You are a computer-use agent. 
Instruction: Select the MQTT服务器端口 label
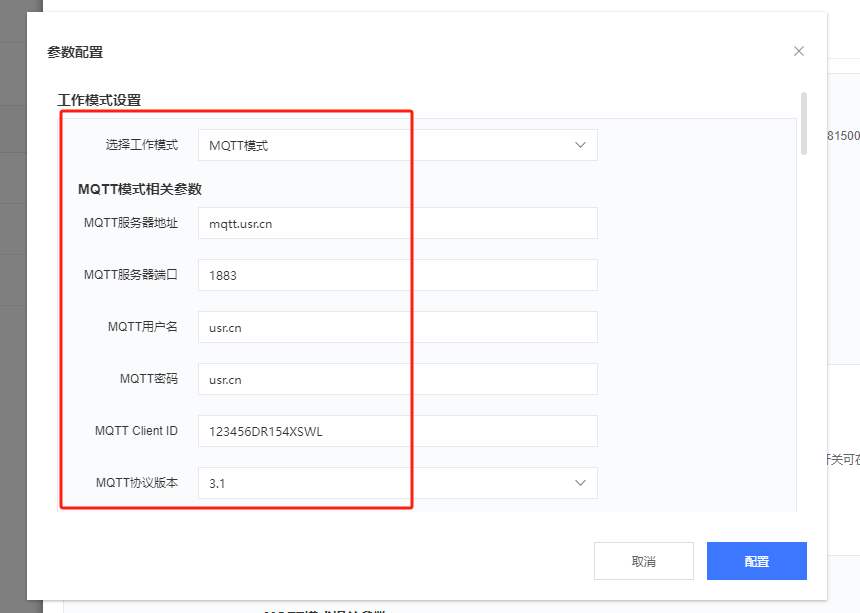coord(131,275)
